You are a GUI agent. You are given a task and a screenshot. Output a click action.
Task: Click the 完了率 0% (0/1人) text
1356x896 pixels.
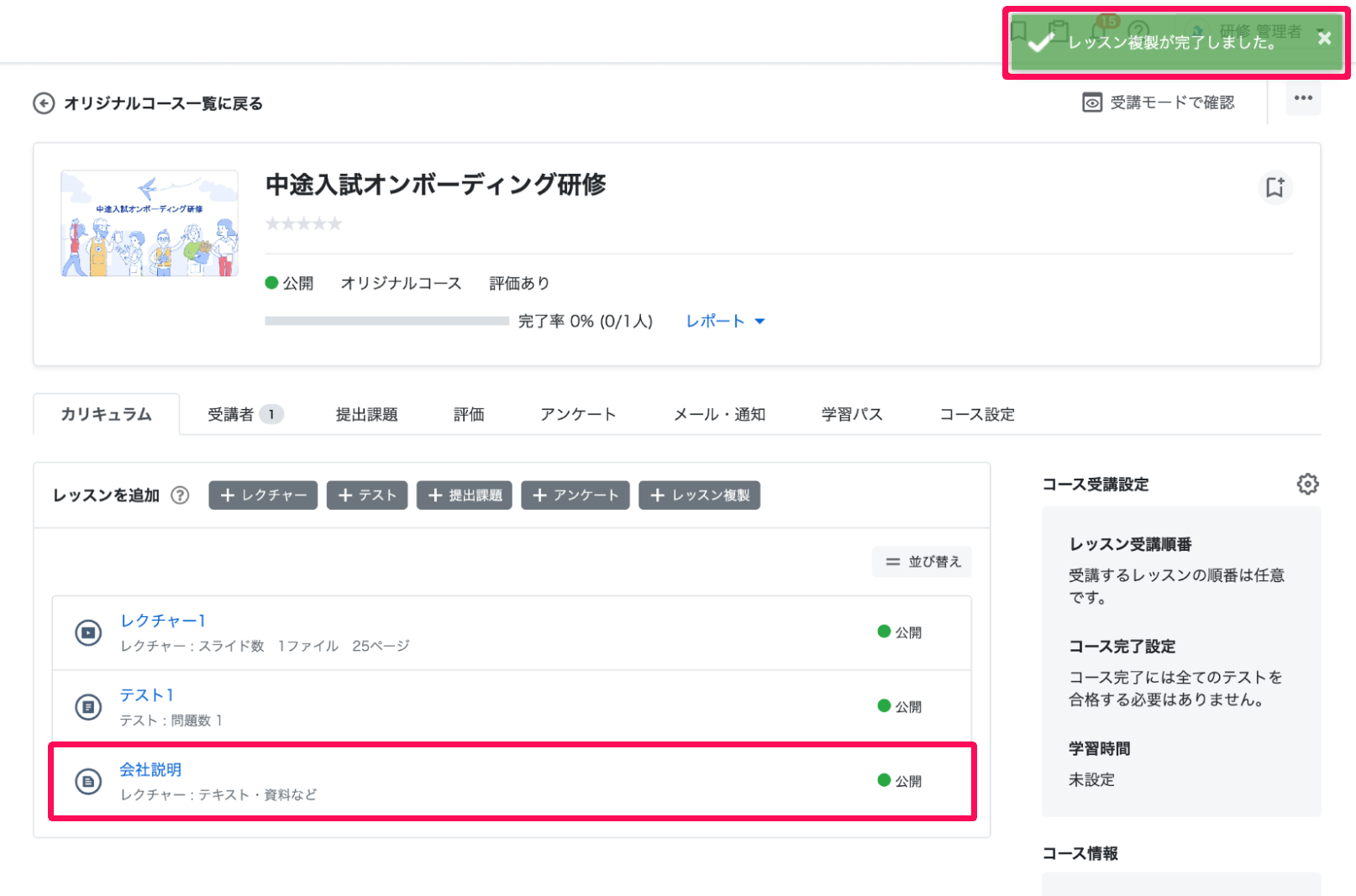click(586, 321)
